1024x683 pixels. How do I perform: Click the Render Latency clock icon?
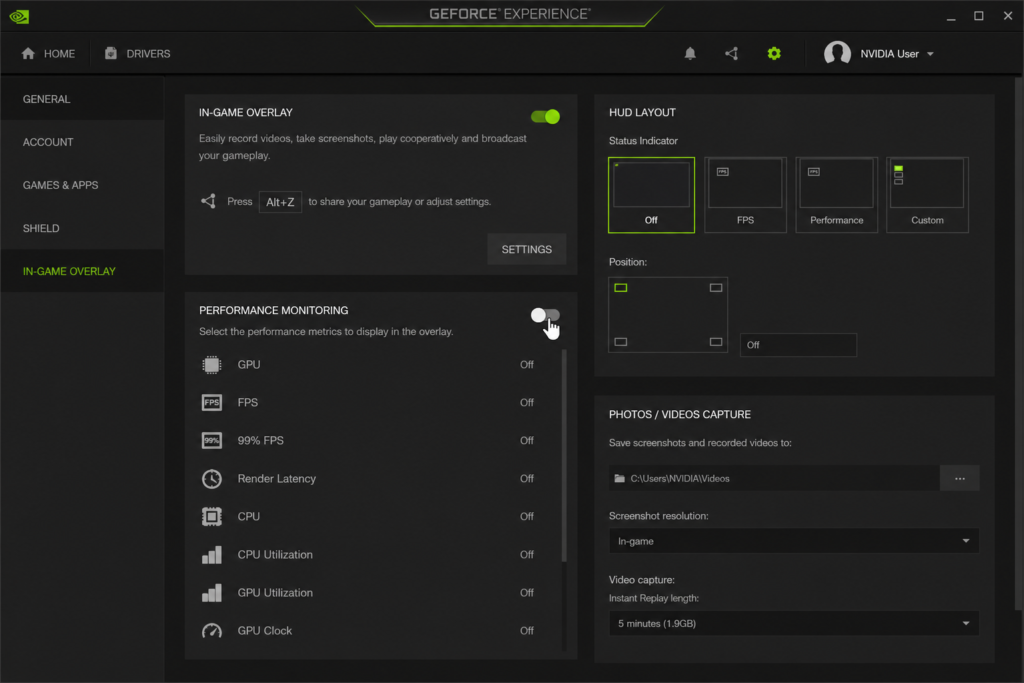coord(212,479)
